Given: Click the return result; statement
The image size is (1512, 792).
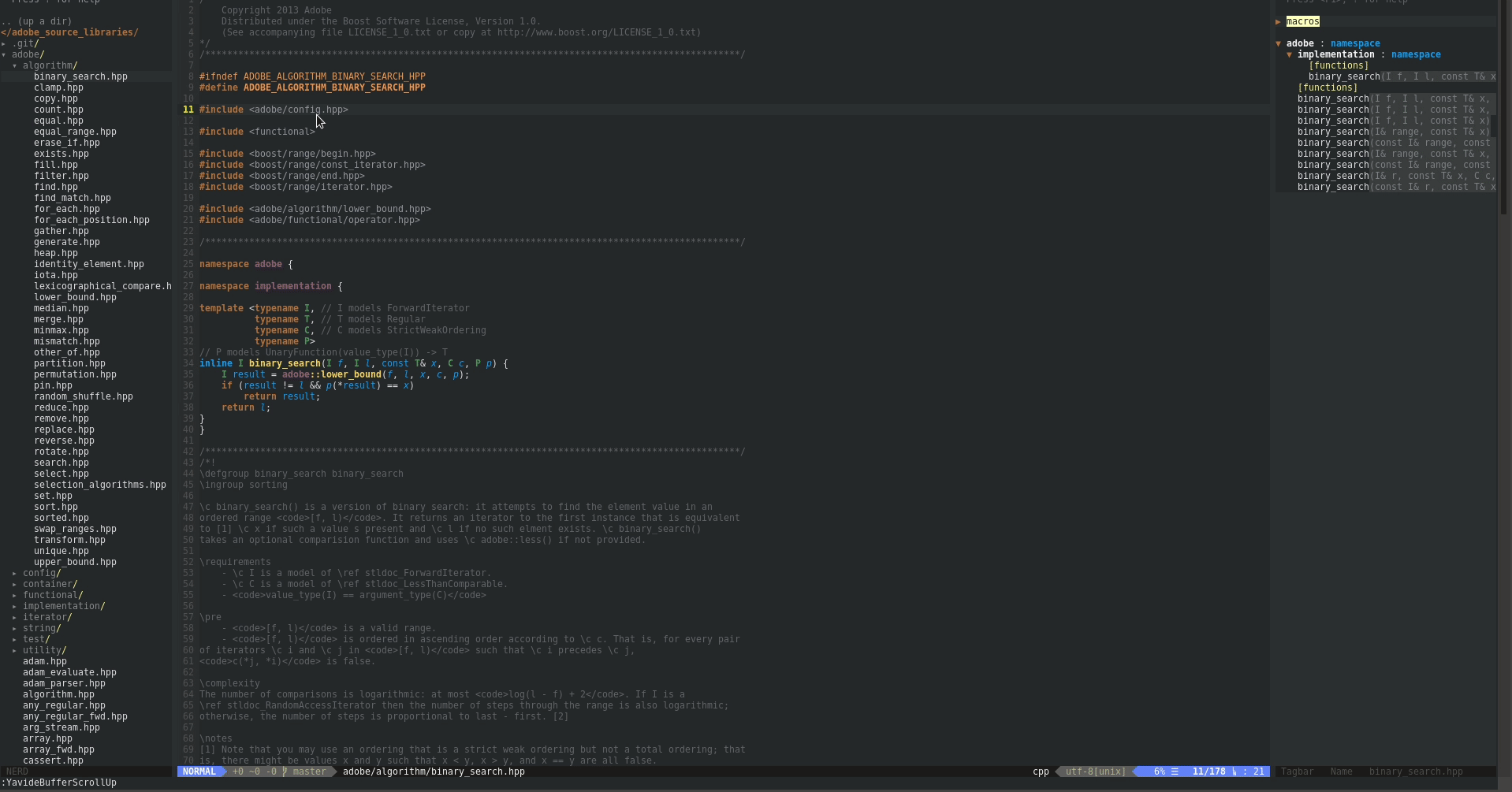Looking at the screenshot, I should point(282,396).
